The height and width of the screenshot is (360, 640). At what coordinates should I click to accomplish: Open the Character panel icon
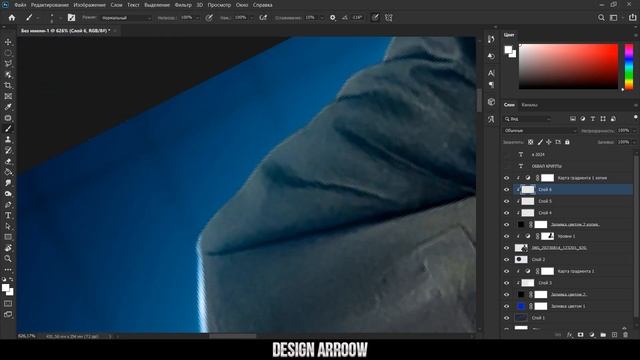(491, 73)
